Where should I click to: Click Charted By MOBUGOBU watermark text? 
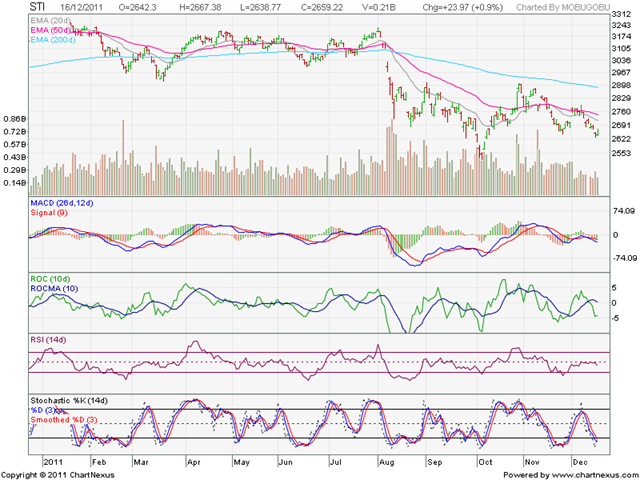coord(563,7)
